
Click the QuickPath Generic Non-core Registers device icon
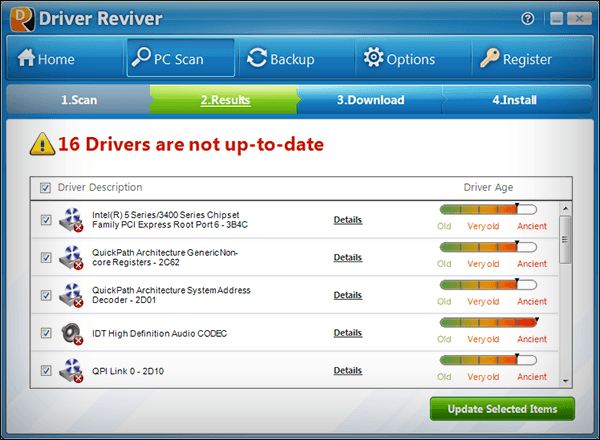click(x=72, y=258)
